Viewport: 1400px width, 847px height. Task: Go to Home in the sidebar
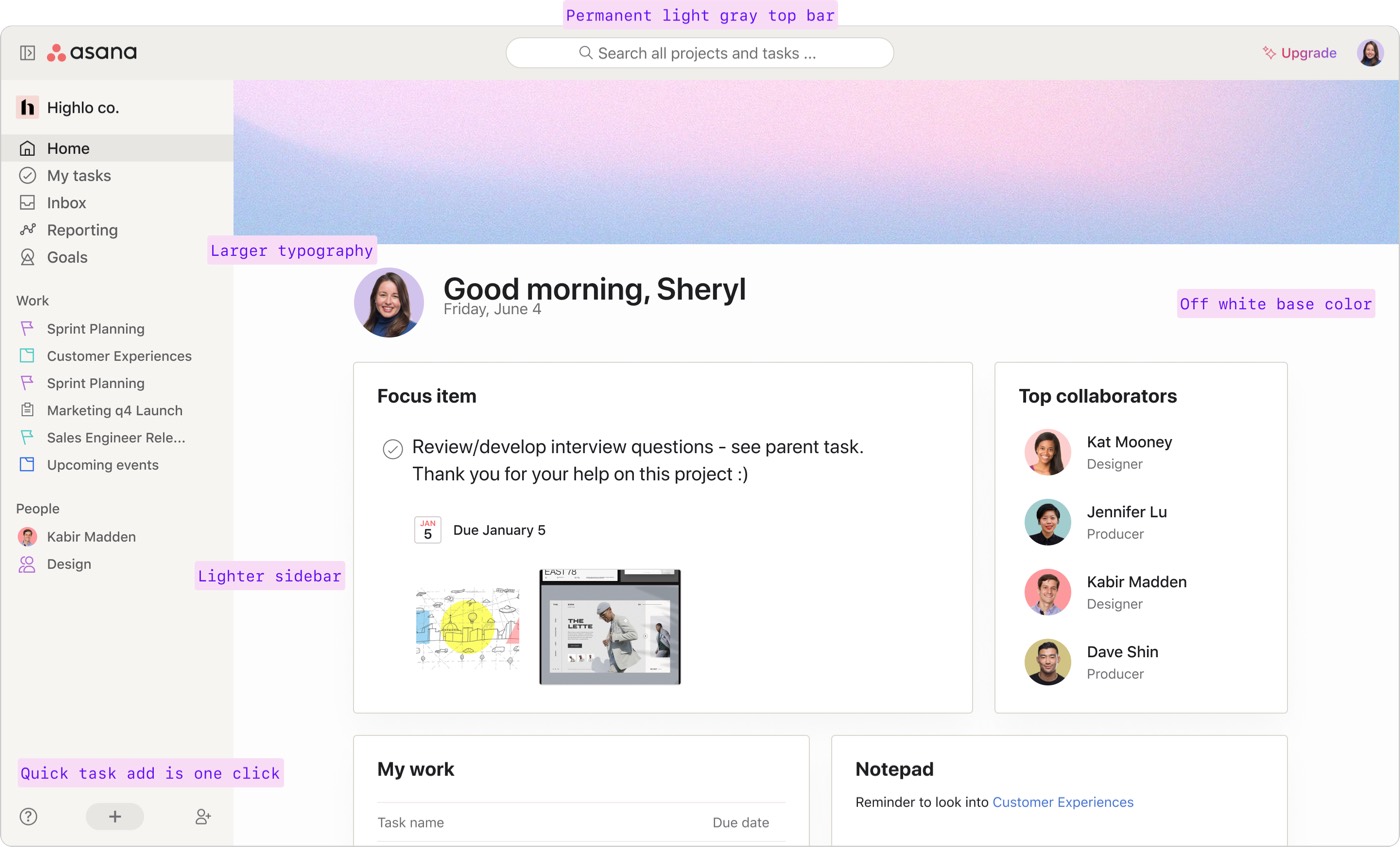[x=117, y=148]
